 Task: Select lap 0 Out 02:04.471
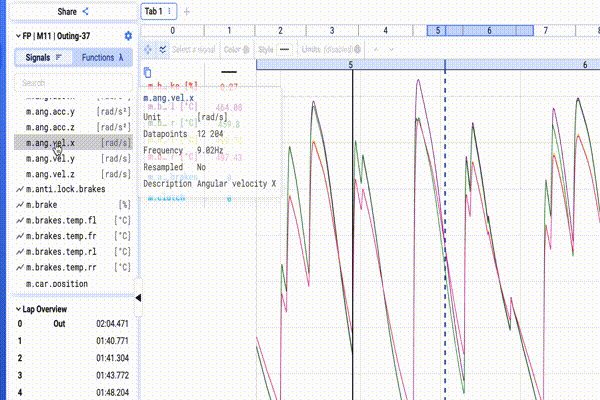(x=73, y=324)
